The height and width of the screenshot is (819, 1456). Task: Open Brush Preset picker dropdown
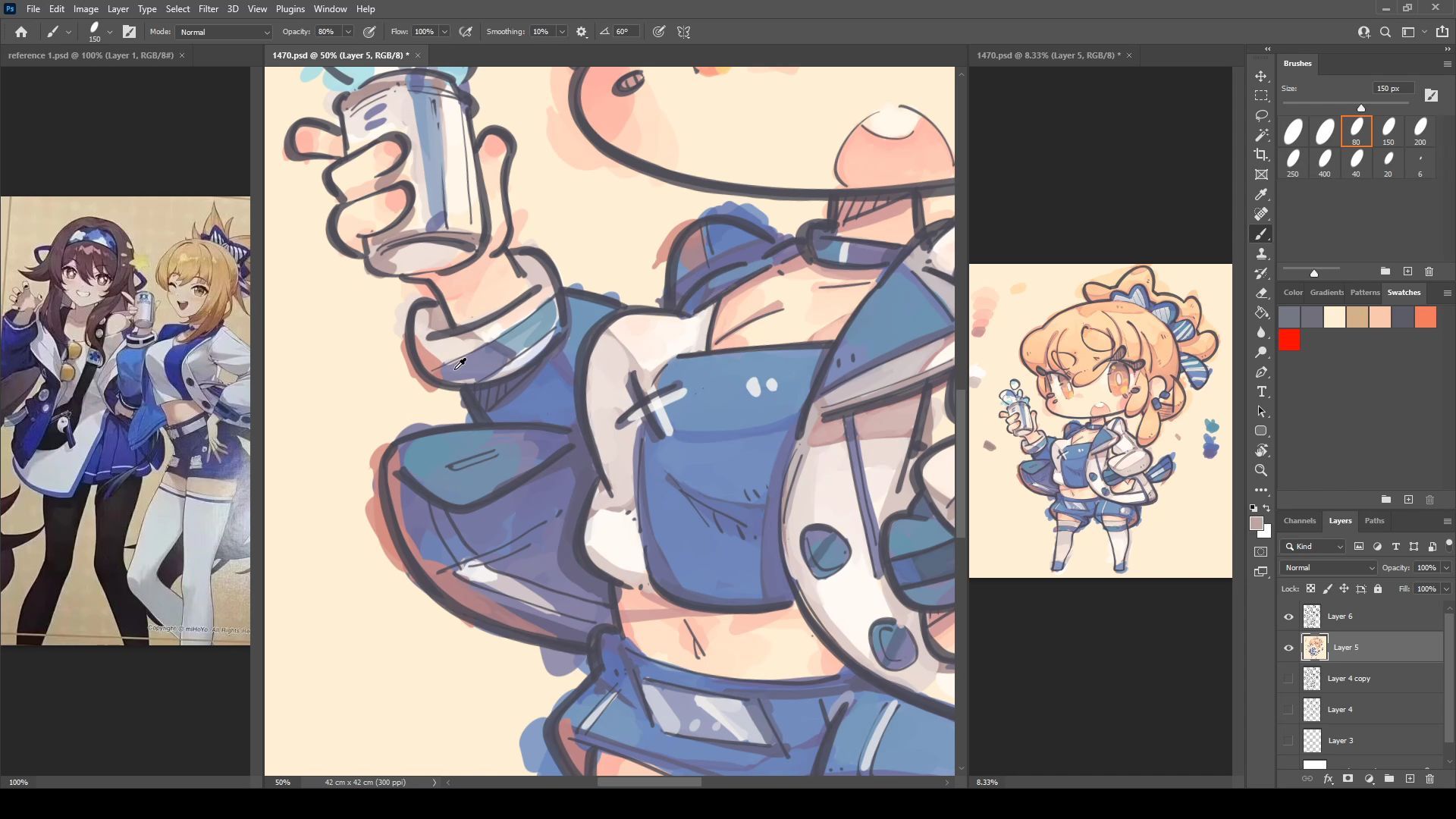point(110,32)
